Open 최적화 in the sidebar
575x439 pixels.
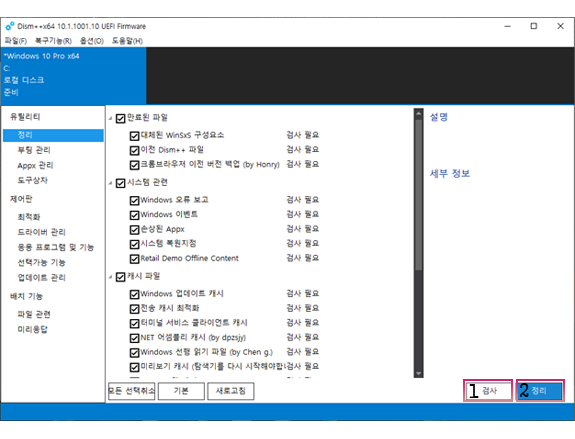tap(29, 217)
